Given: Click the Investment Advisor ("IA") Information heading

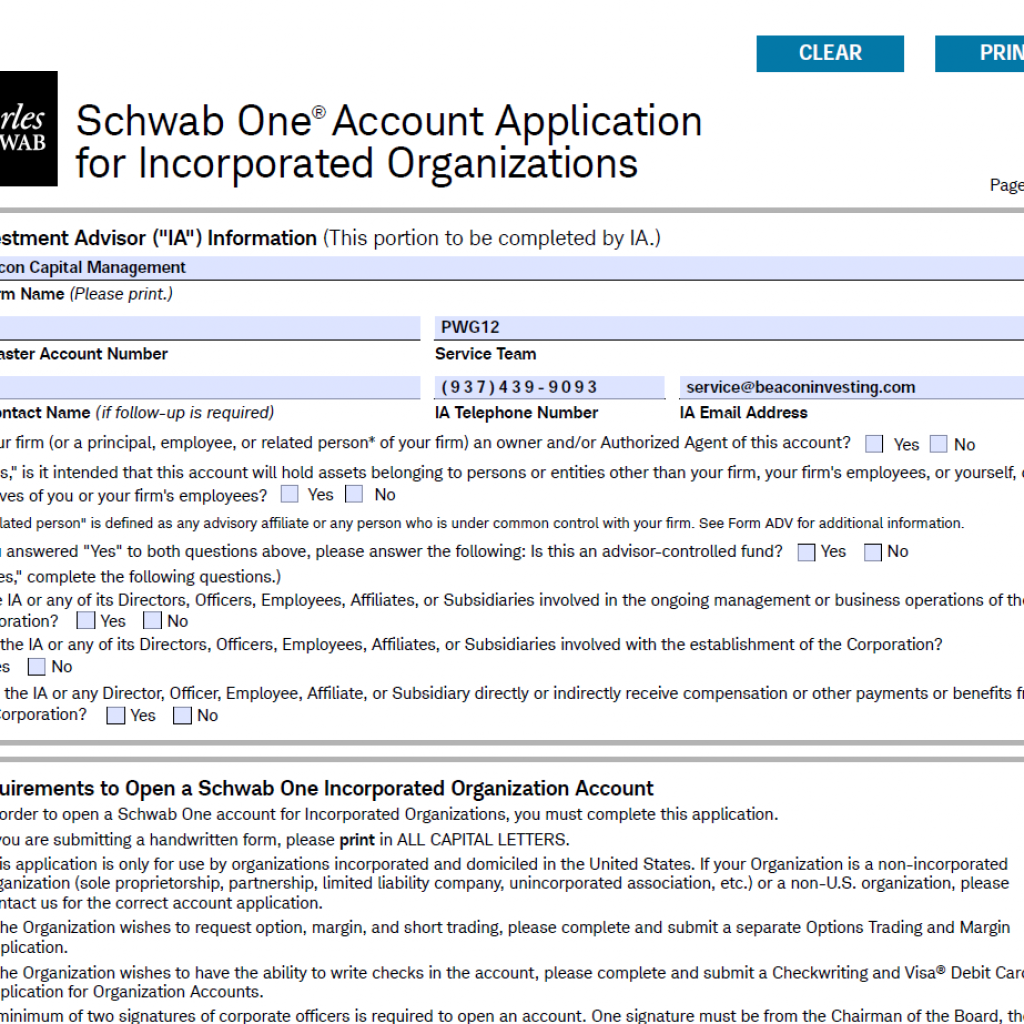Looking at the screenshot, I should pyautogui.click(x=158, y=238).
